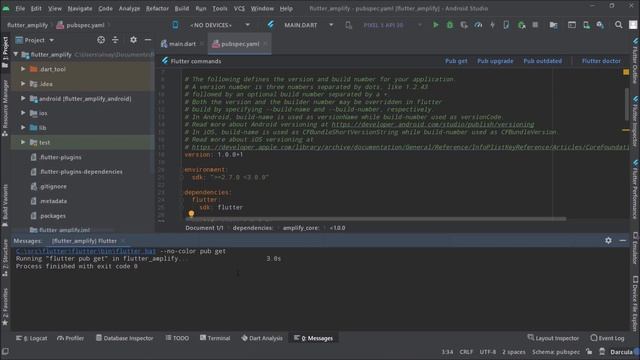Select the .gitignore file
The width and height of the screenshot is (640, 360).
(x=53, y=186)
